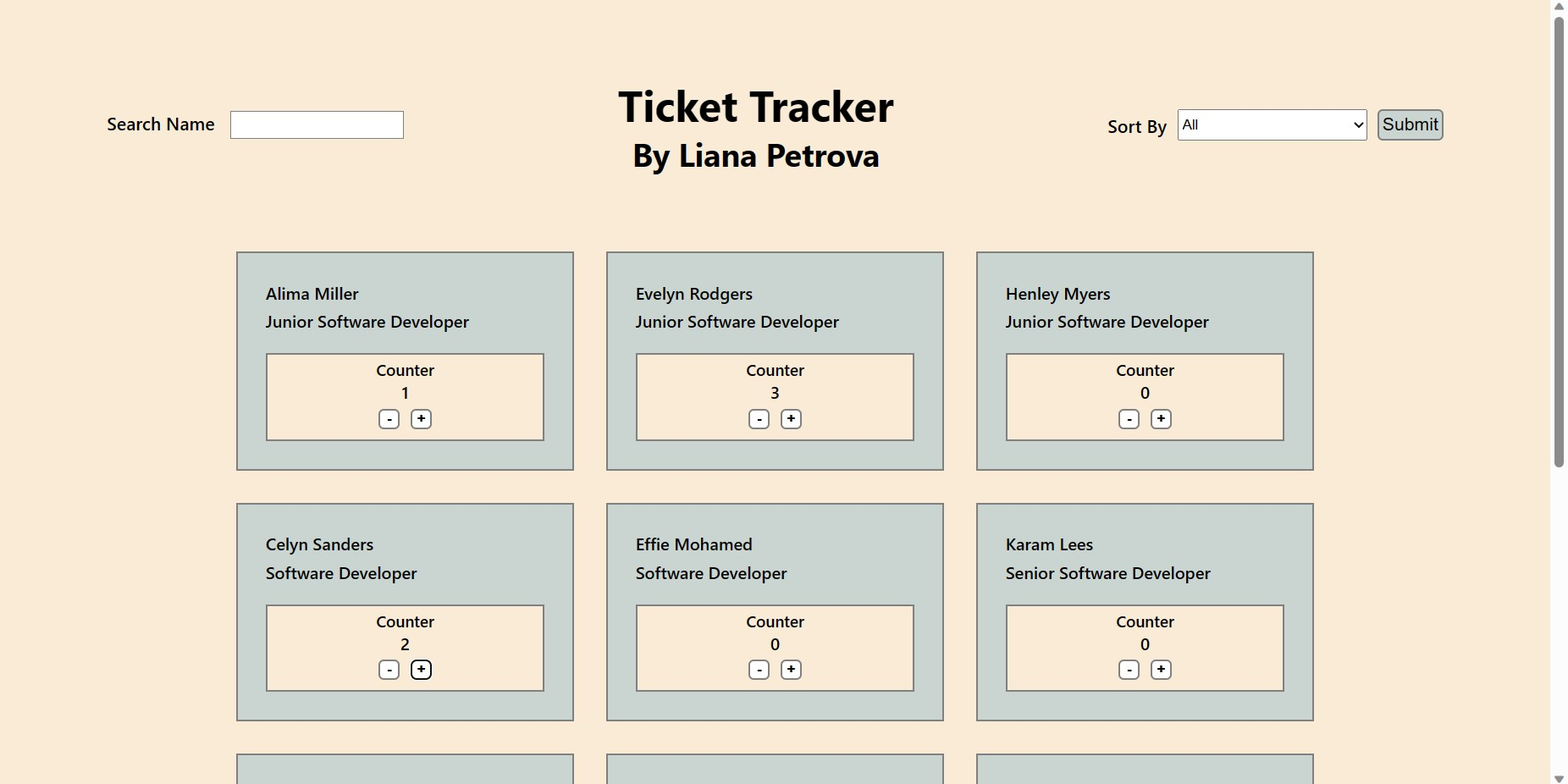Viewport: 1568px width, 784px height.
Task: Click the Search Name input field
Action: (317, 124)
